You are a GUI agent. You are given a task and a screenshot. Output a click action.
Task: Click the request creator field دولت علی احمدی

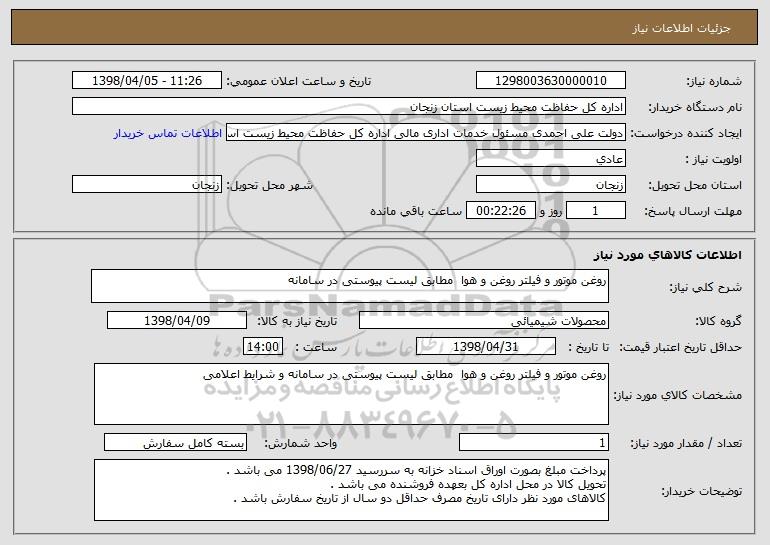tap(426, 133)
